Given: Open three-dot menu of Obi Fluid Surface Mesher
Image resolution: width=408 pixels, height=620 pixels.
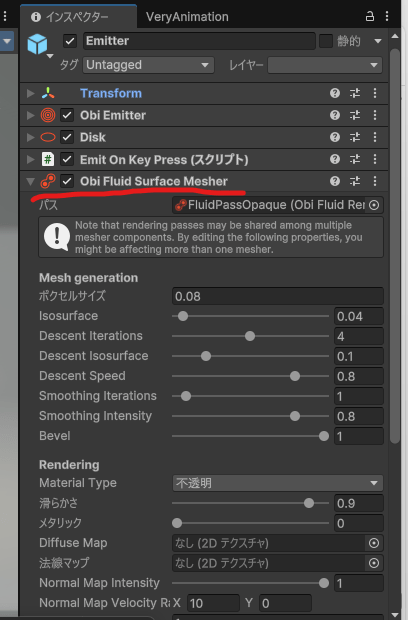Looking at the screenshot, I should [375, 181].
